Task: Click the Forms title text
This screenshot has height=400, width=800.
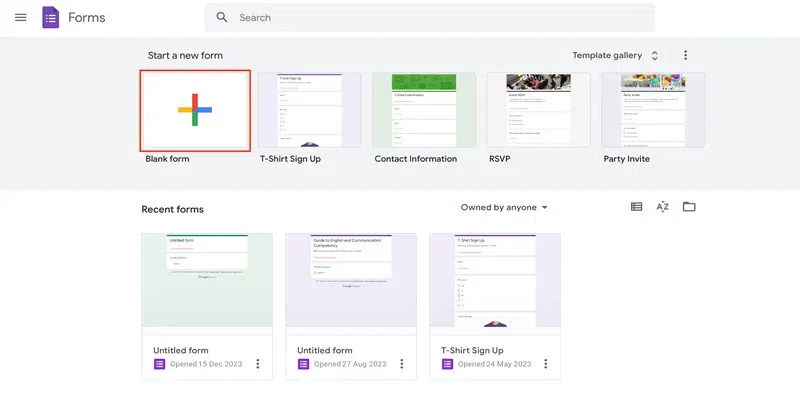Action: click(x=87, y=18)
